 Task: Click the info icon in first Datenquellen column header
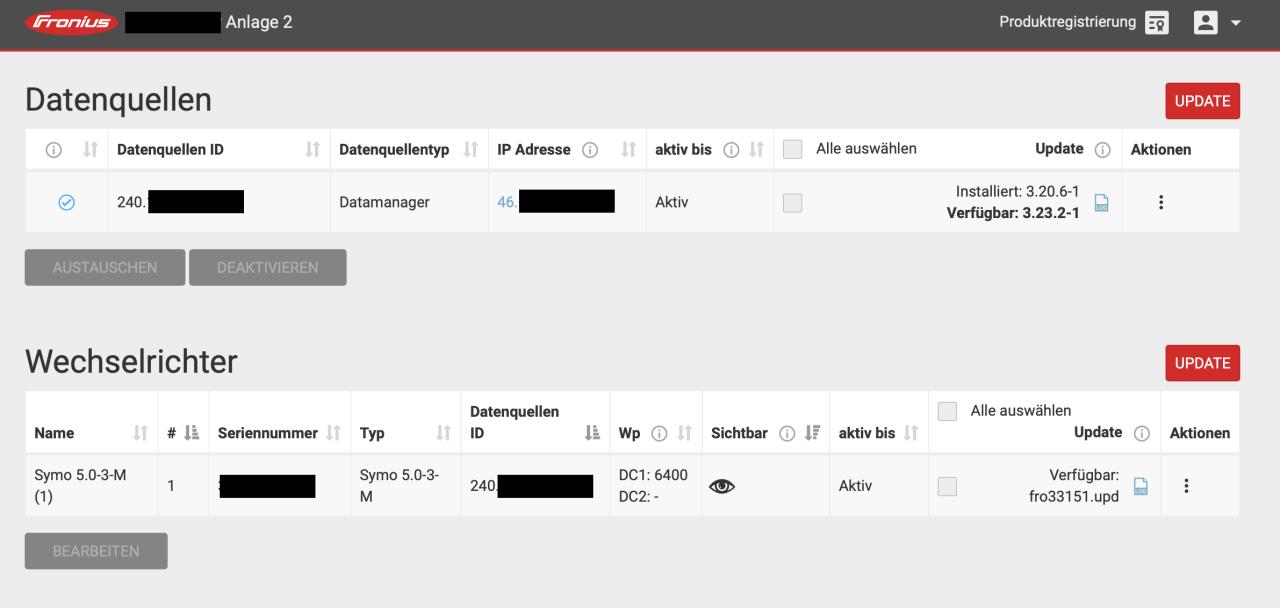tap(53, 150)
